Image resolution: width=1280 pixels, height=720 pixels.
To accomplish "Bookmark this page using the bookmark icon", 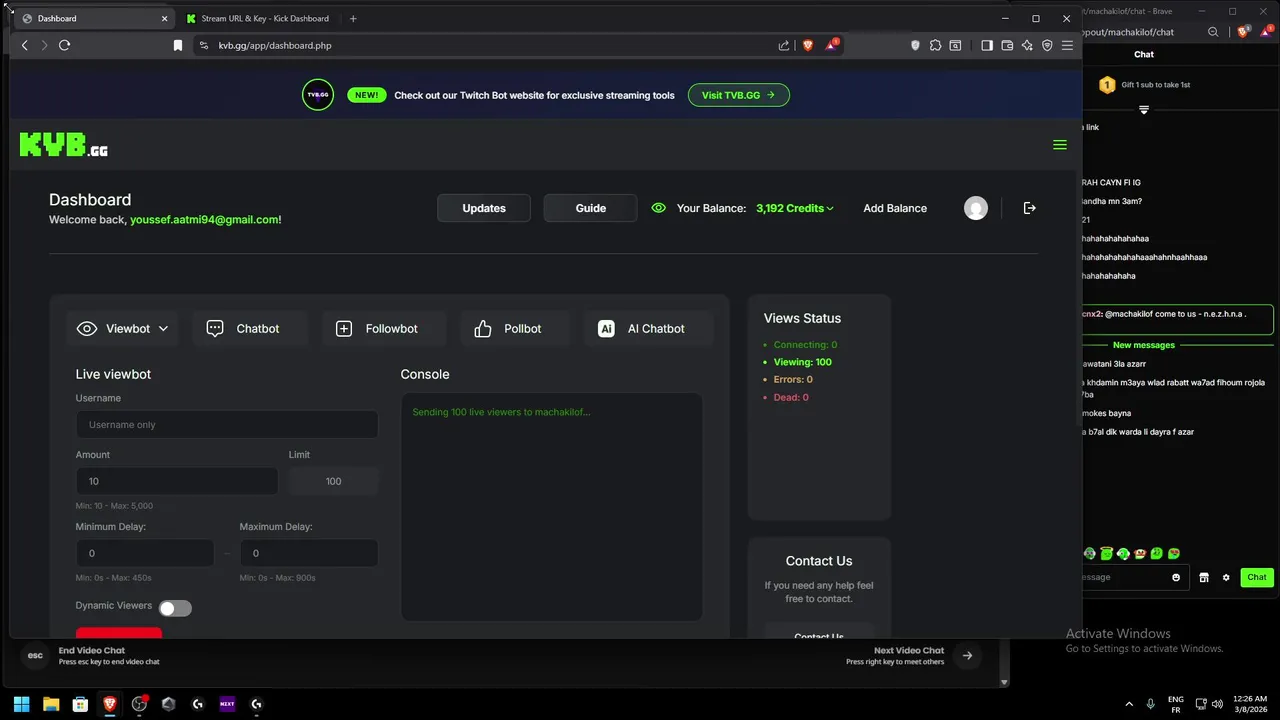I will coord(178,45).
